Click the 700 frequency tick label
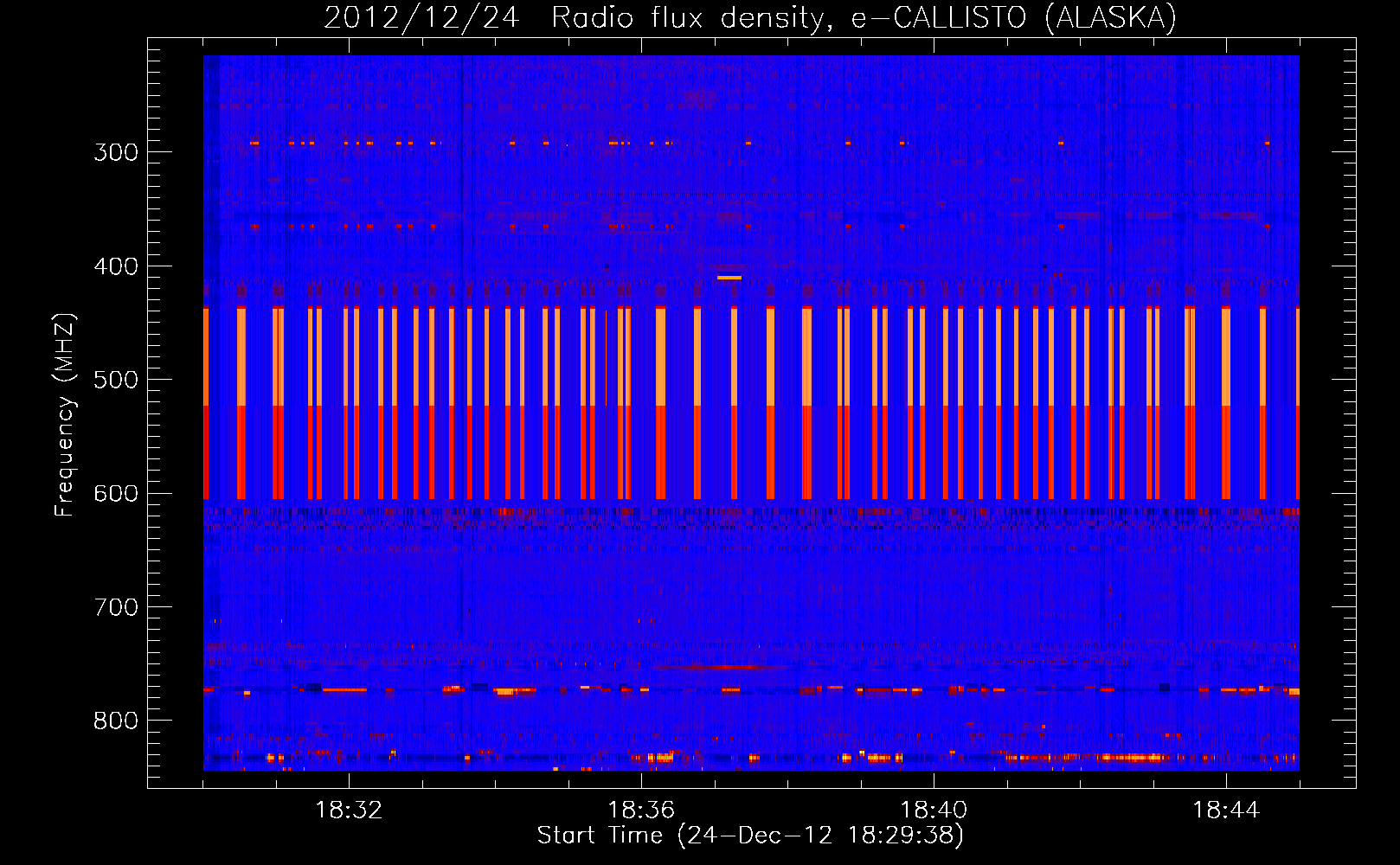 coord(116,607)
